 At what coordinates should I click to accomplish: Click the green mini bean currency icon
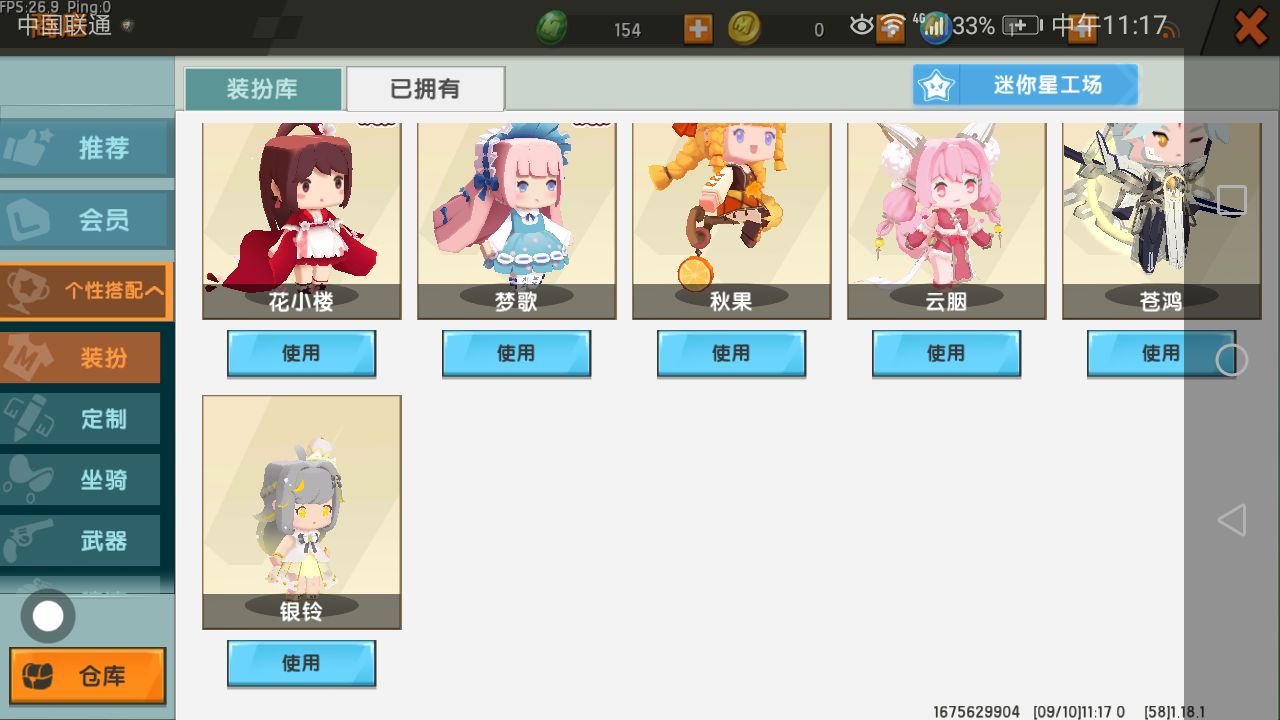(x=552, y=28)
